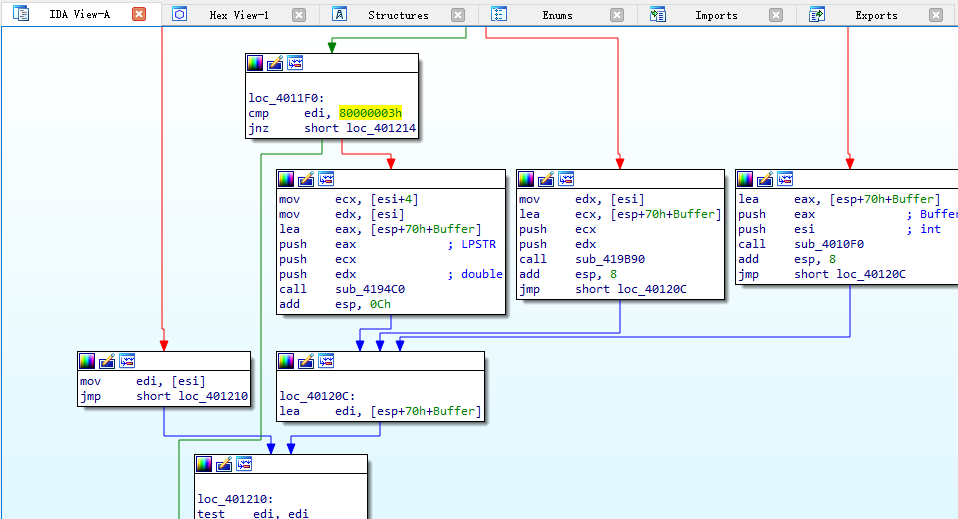Click color palette icon in loc_40120C block

pyautogui.click(x=286, y=361)
